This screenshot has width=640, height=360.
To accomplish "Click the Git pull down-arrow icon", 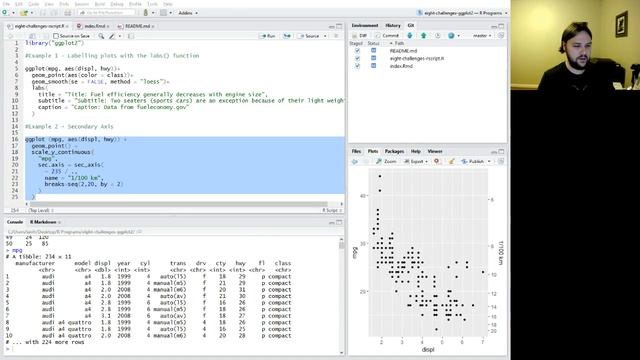I will pos(410,36).
